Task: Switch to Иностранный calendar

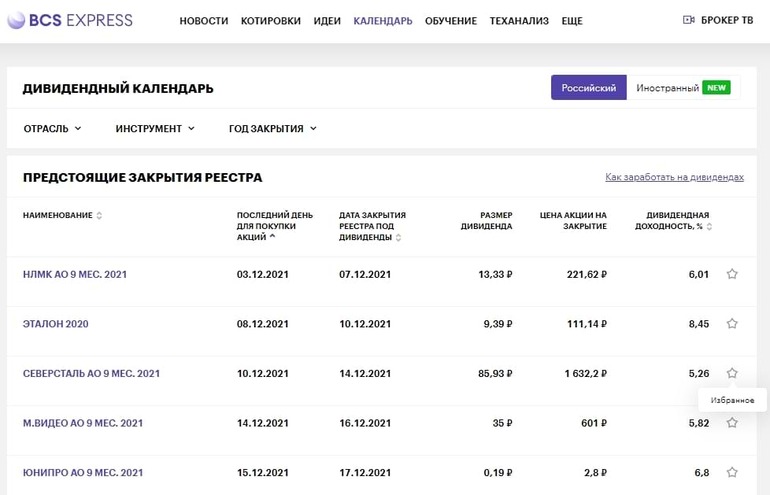Action: pos(684,88)
